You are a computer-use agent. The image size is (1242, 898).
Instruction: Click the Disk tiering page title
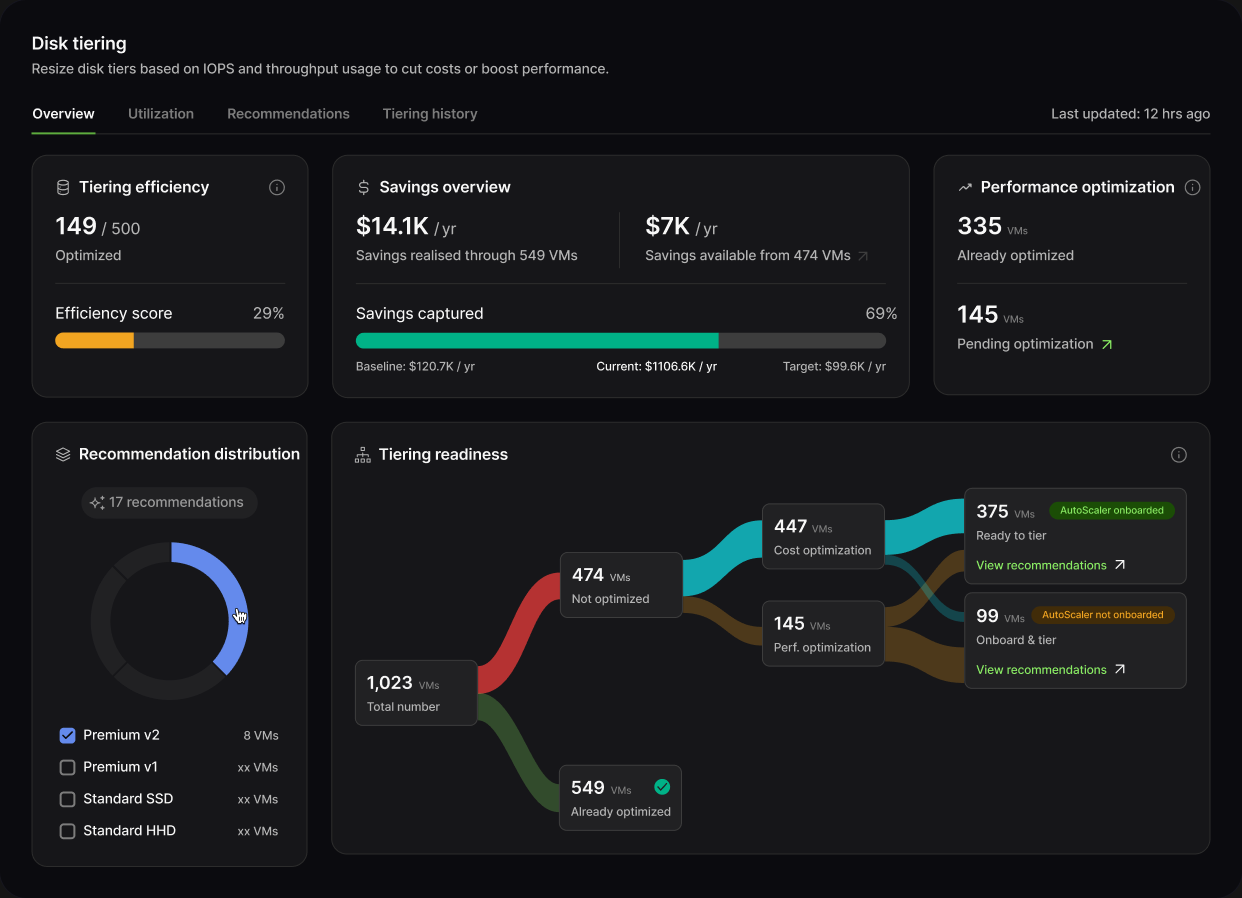point(79,44)
